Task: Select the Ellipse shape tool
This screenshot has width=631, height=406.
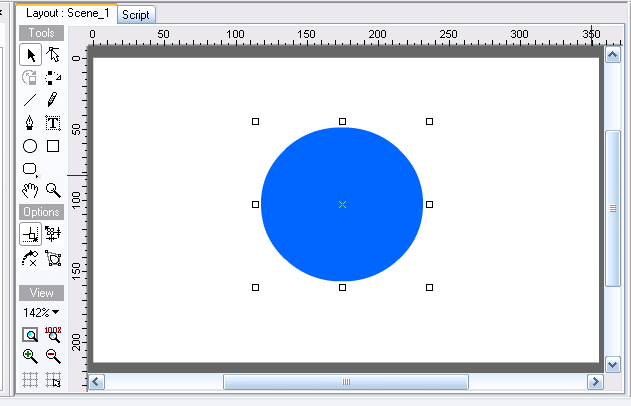Action: [30, 146]
